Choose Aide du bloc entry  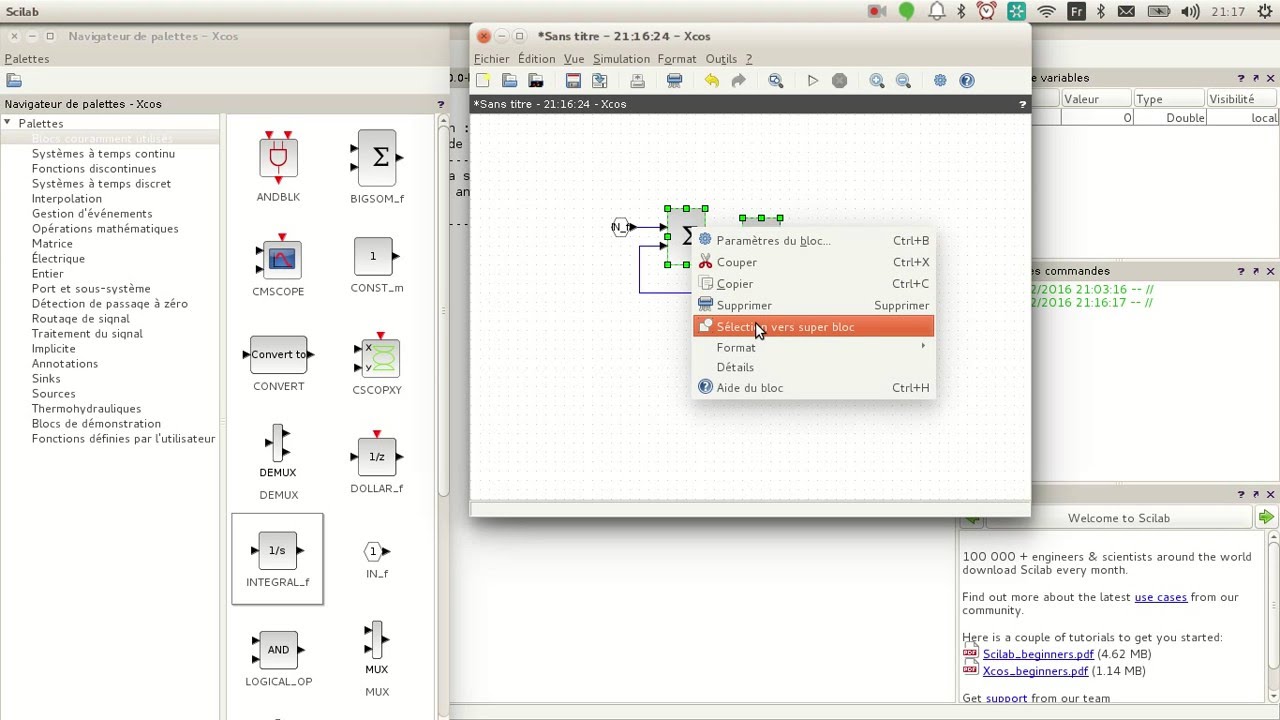click(813, 388)
